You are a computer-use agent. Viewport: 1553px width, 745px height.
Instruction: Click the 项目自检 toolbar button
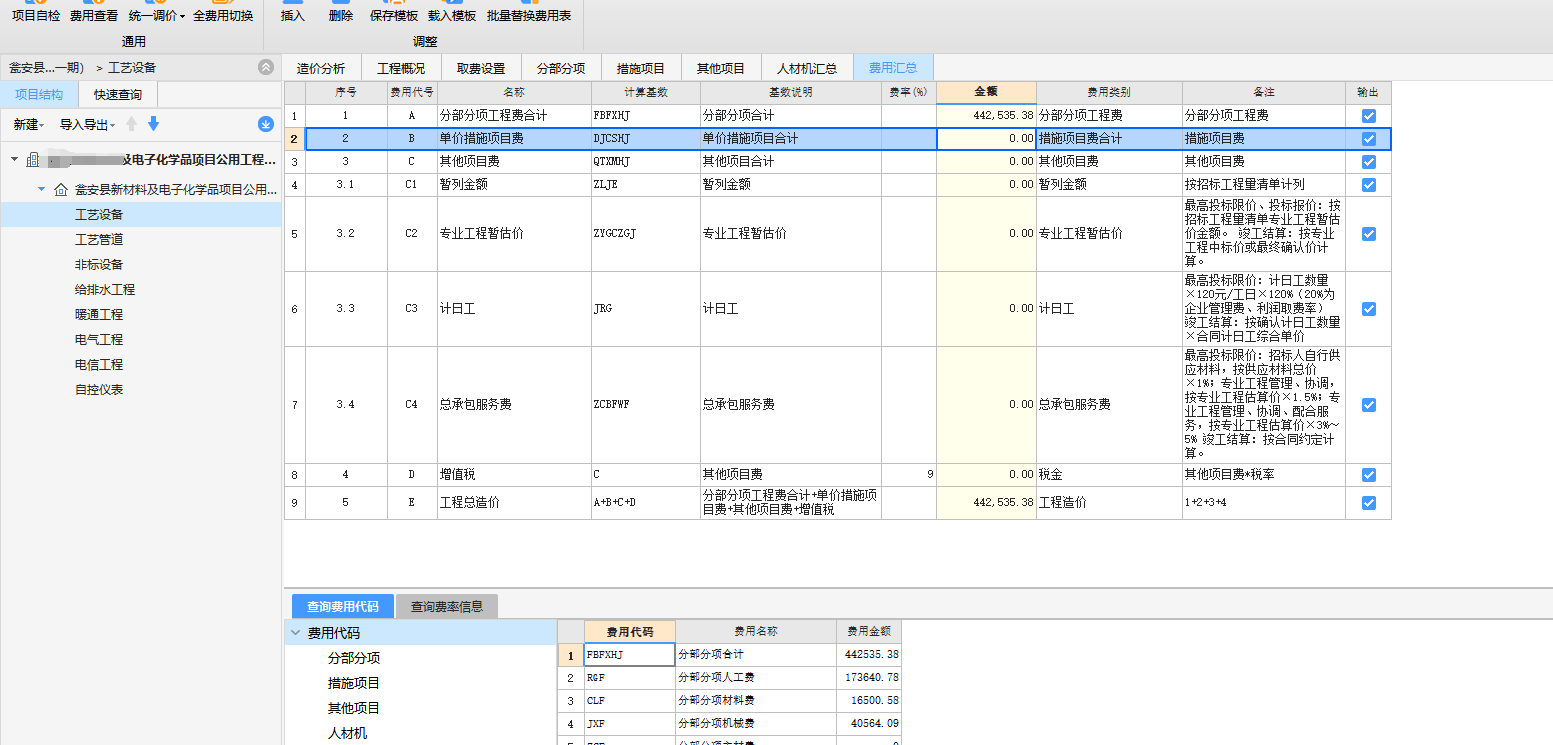[x=36, y=12]
